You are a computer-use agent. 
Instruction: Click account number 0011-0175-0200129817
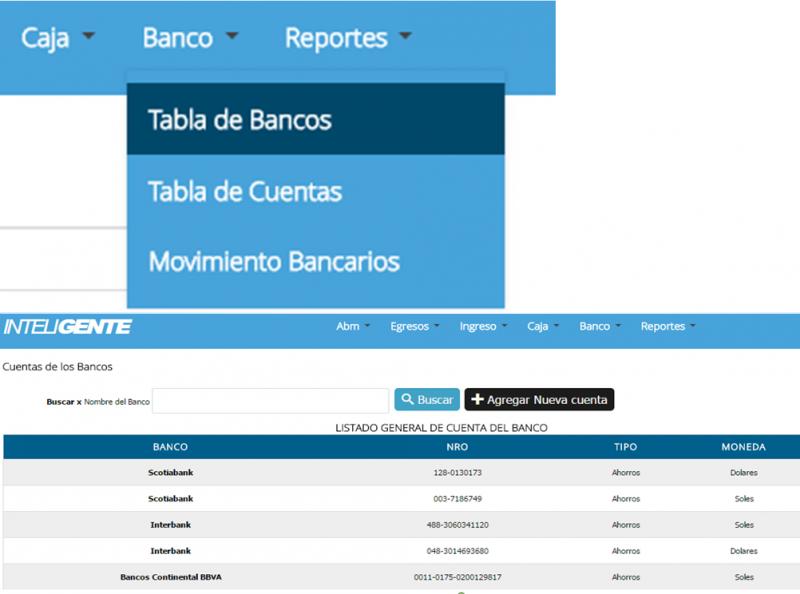(x=458, y=577)
